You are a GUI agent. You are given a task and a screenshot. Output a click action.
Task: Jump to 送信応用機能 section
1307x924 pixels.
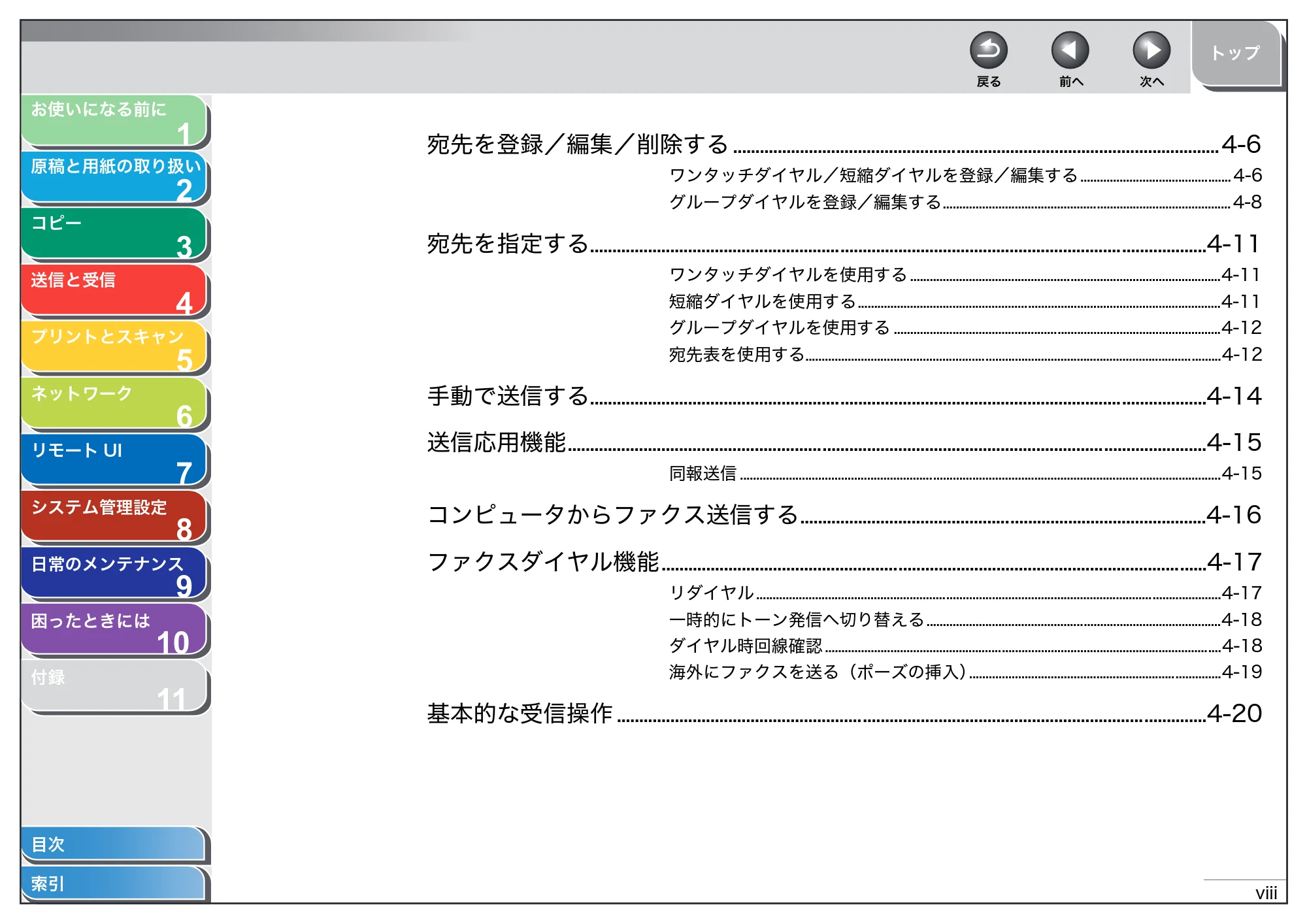[844, 442]
